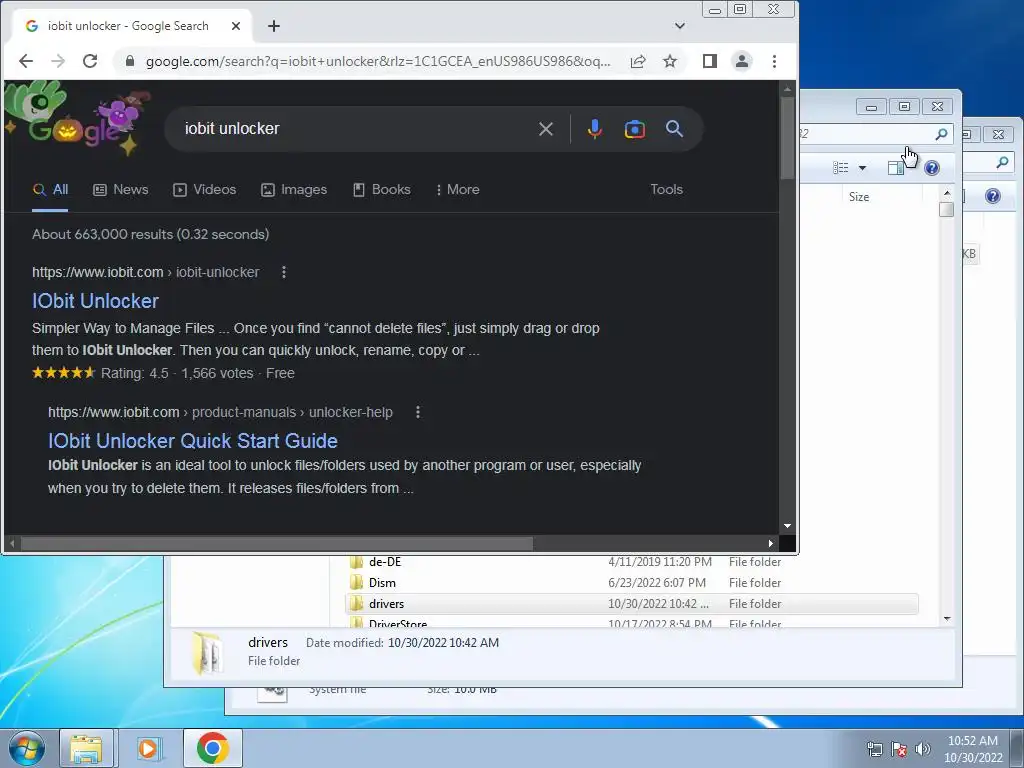The image size is (1024, 768).
Task: Toggle Explorer preview pane icon
Action: point(896,168)
